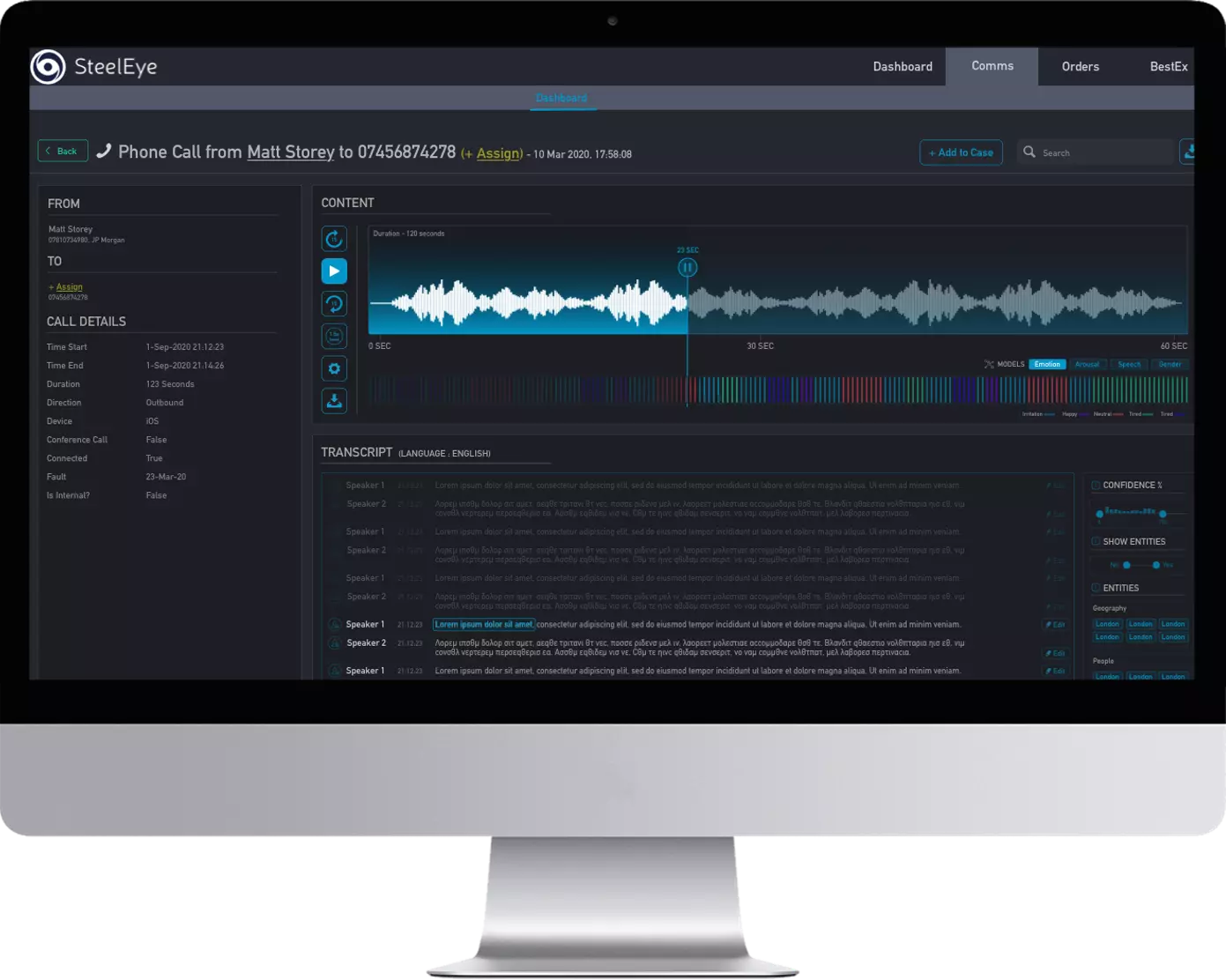
Task: Click the Add to Case button
Action: pyautogui.click(x=961, y=152)
